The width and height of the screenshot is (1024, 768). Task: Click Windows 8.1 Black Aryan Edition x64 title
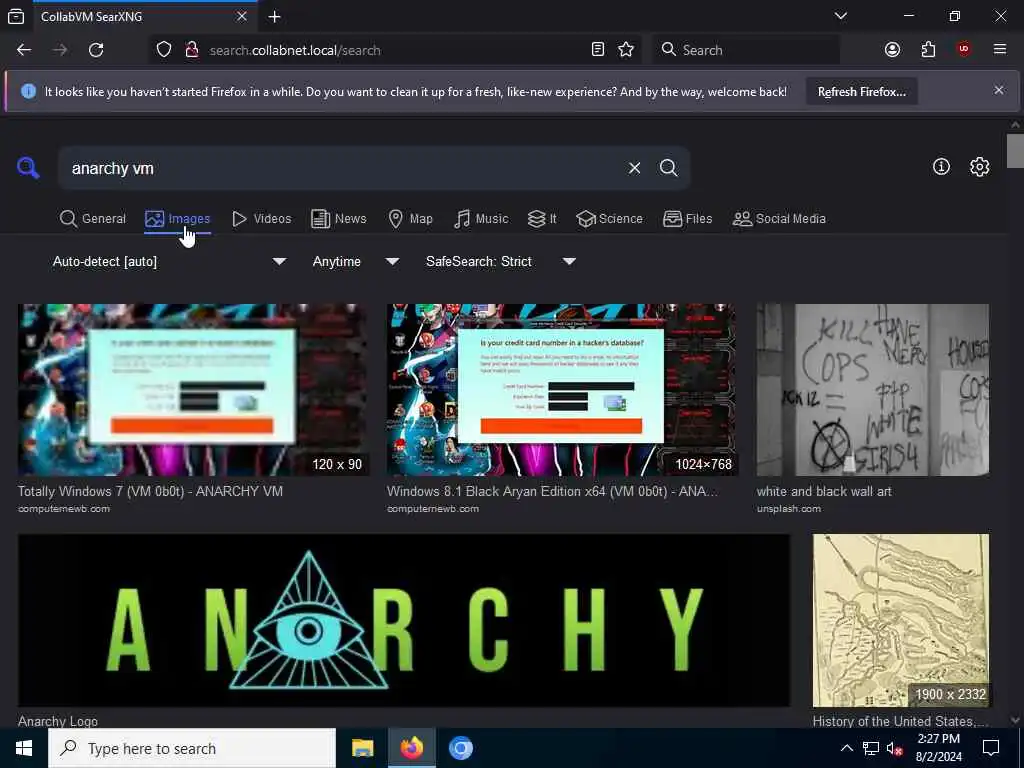pyautogui.click(x=552, y=491)
